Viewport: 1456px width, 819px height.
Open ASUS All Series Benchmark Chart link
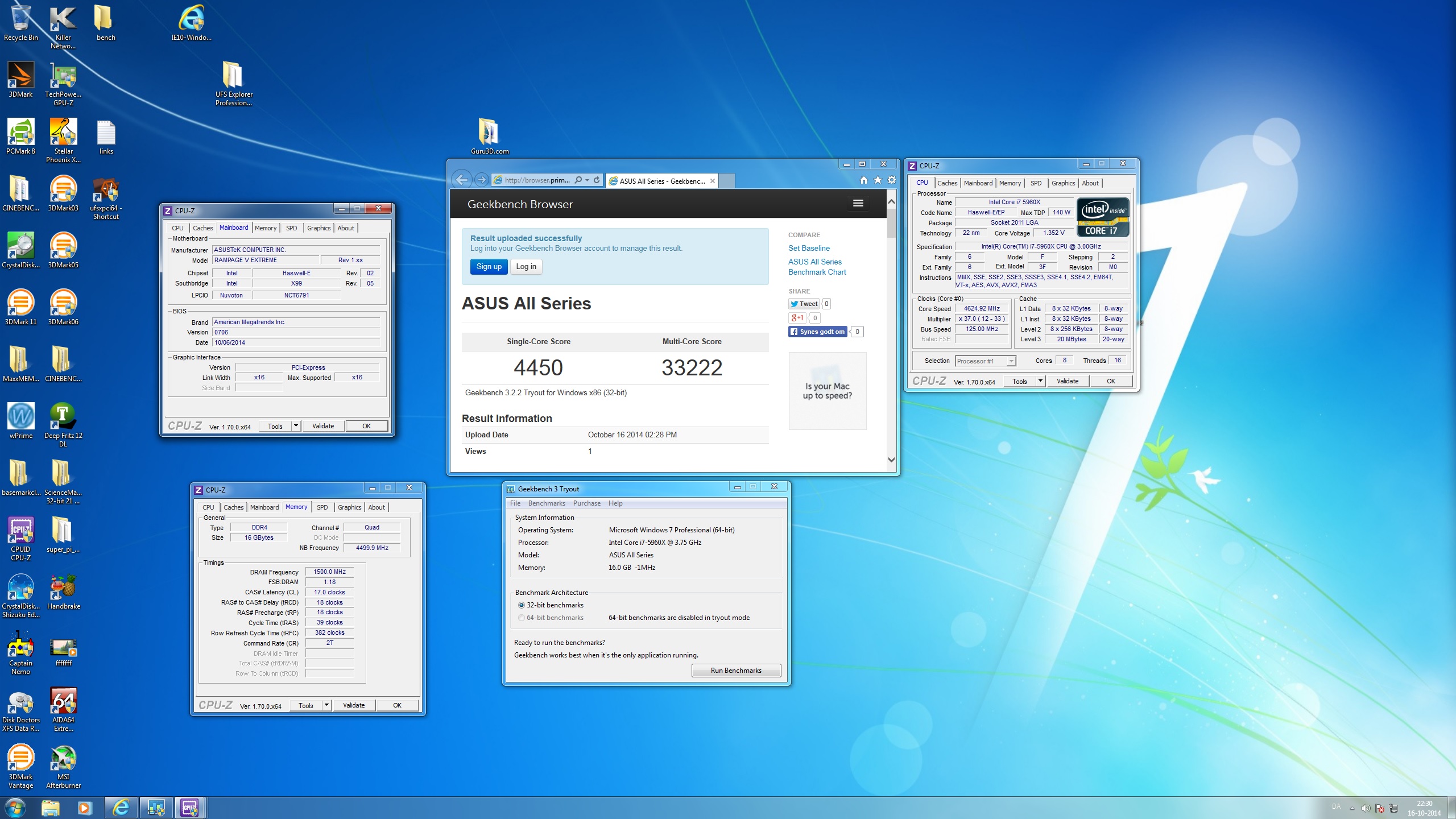pyautogui.click(x=817, y=267)
